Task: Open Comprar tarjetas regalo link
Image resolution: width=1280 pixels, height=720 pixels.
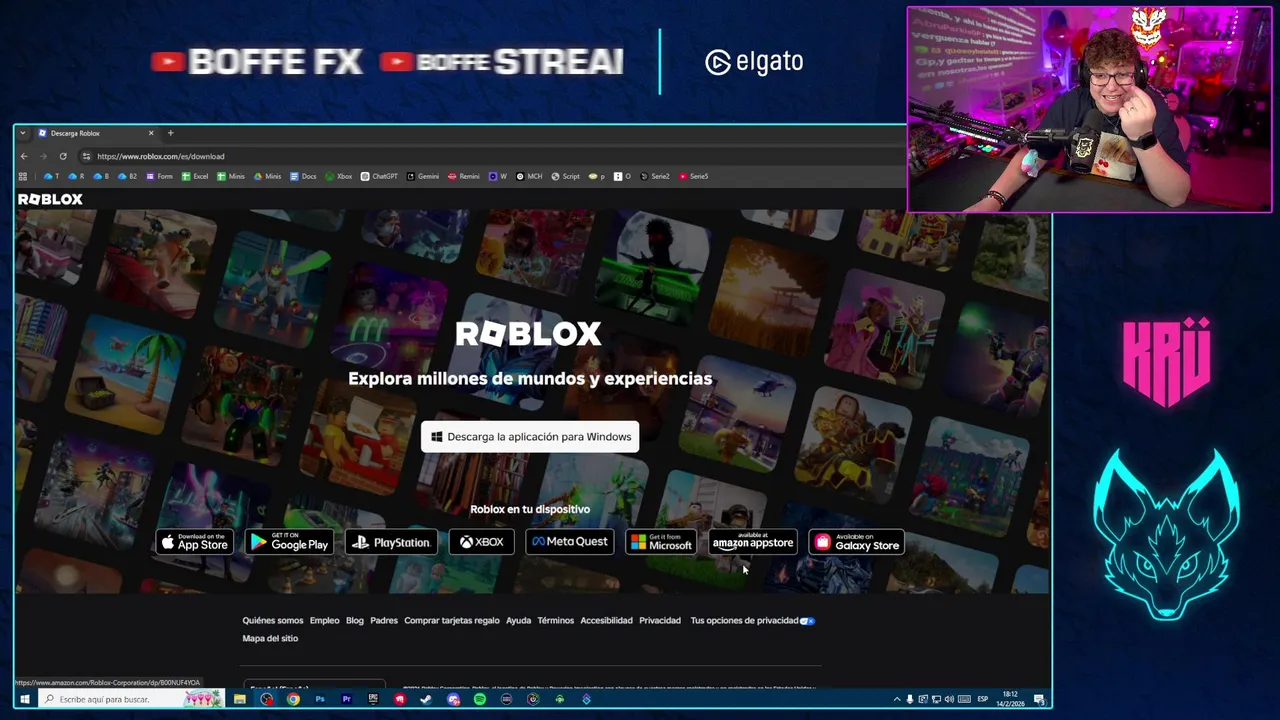Action: (x=452, y=620)
